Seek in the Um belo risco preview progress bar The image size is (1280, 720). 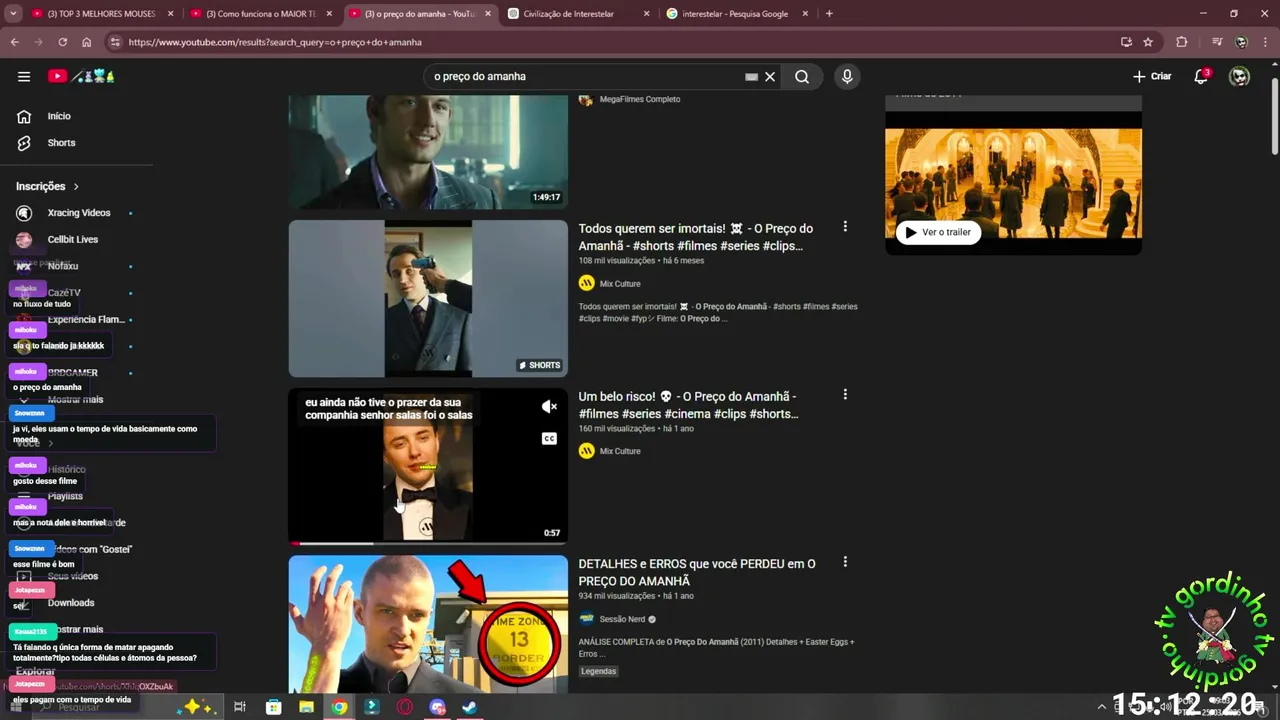428,543
